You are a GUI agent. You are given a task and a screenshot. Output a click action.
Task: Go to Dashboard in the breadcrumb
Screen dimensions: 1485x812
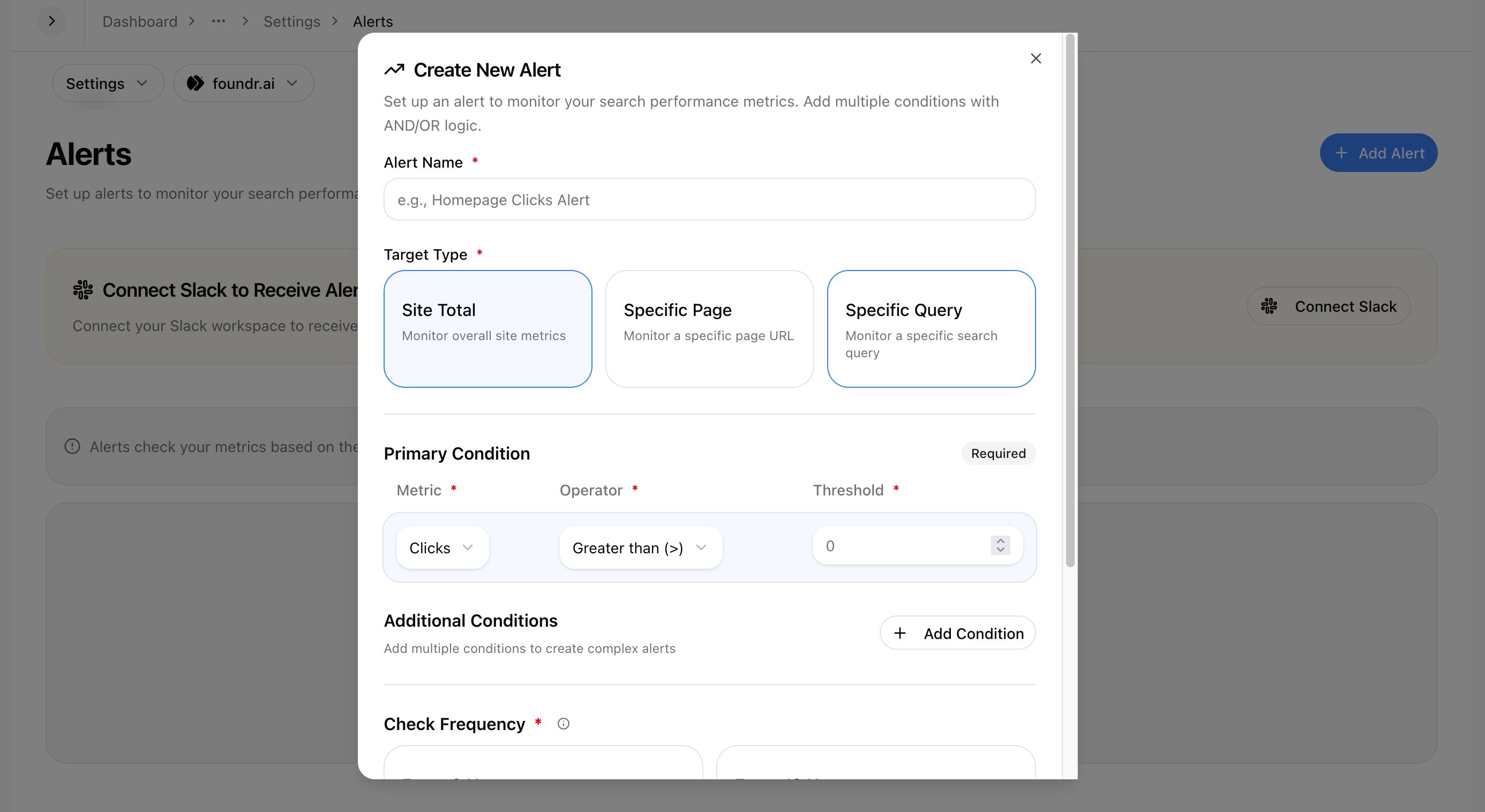[x=140, y=21]
